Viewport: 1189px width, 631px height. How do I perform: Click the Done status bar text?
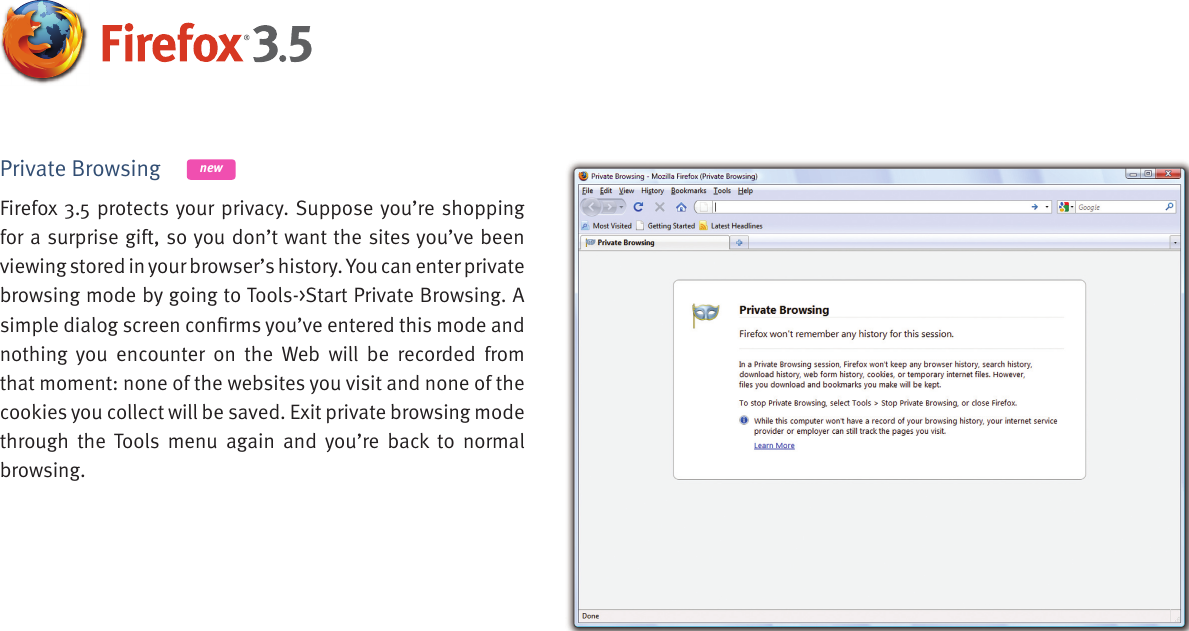pos(591,616)
